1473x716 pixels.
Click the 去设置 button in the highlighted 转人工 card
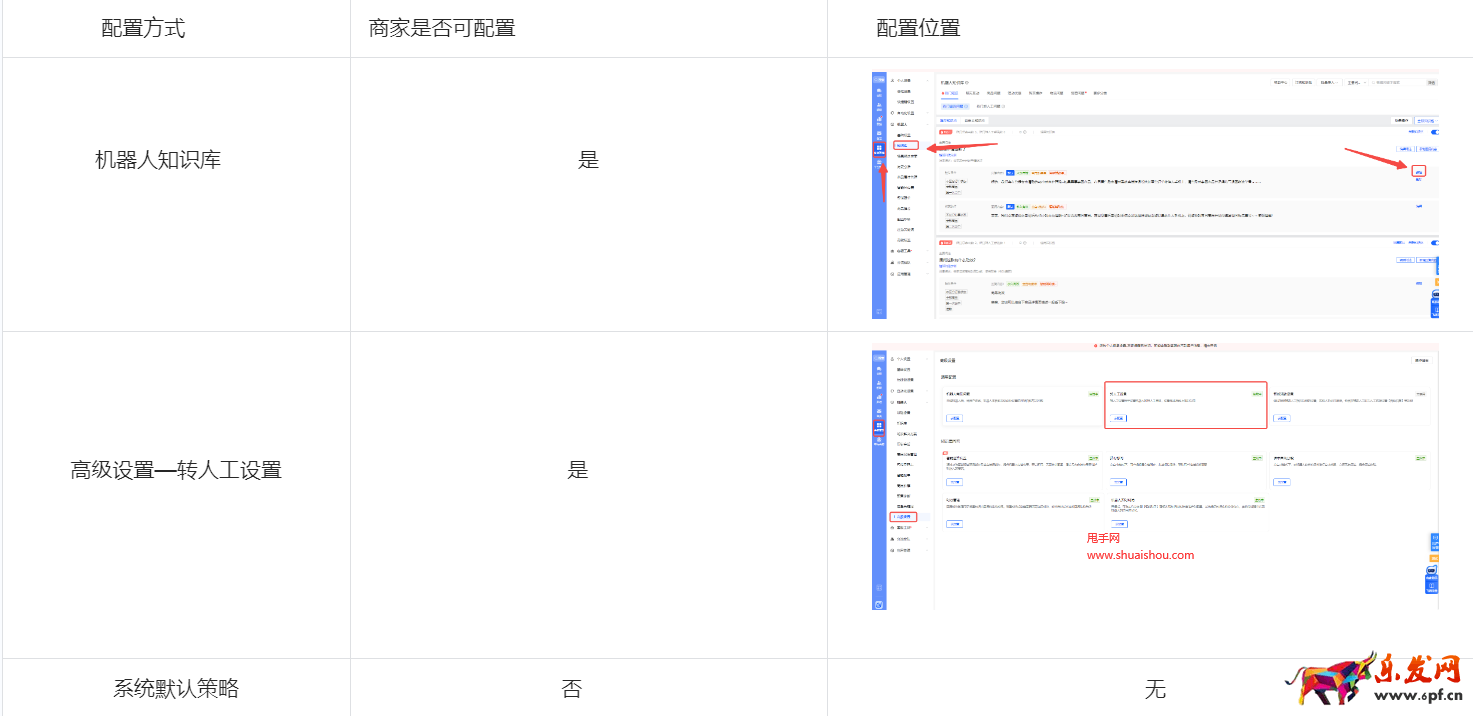coord(1118,418)
